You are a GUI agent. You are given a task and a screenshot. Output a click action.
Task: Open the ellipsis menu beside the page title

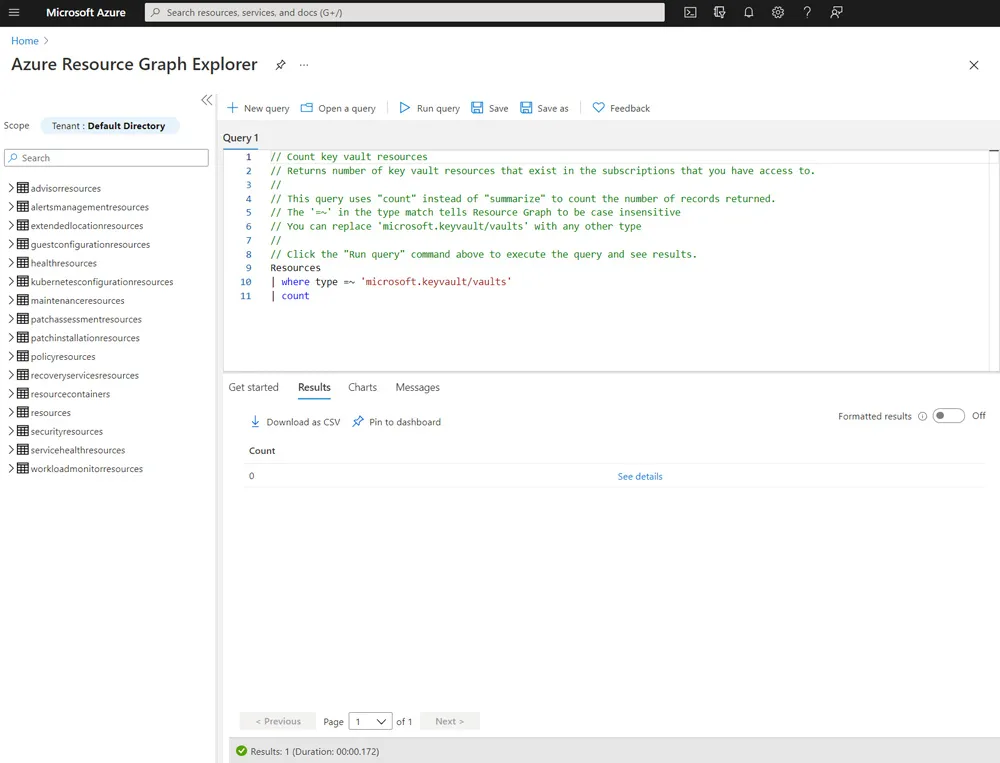pos(304,65)
